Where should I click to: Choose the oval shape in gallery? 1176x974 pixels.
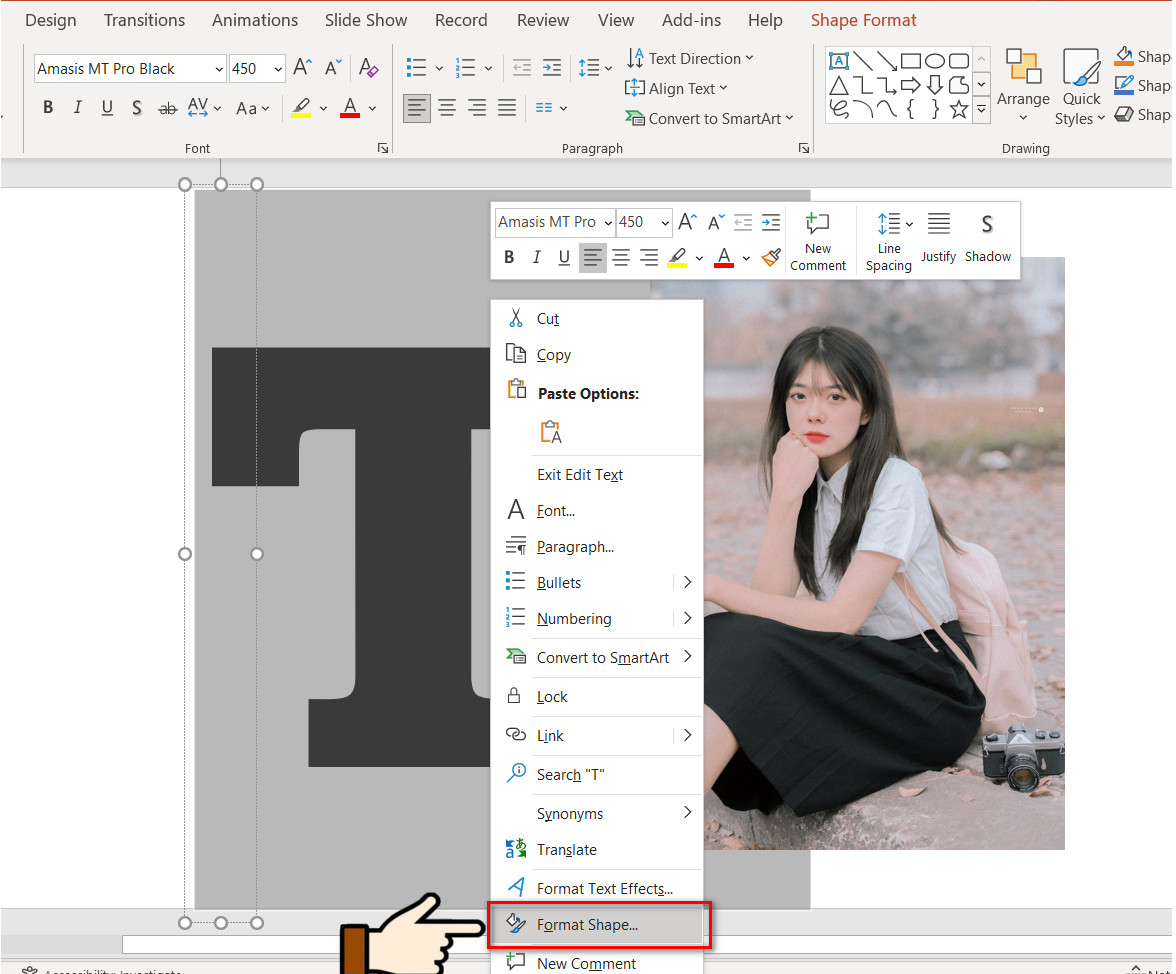click(934, 61)
